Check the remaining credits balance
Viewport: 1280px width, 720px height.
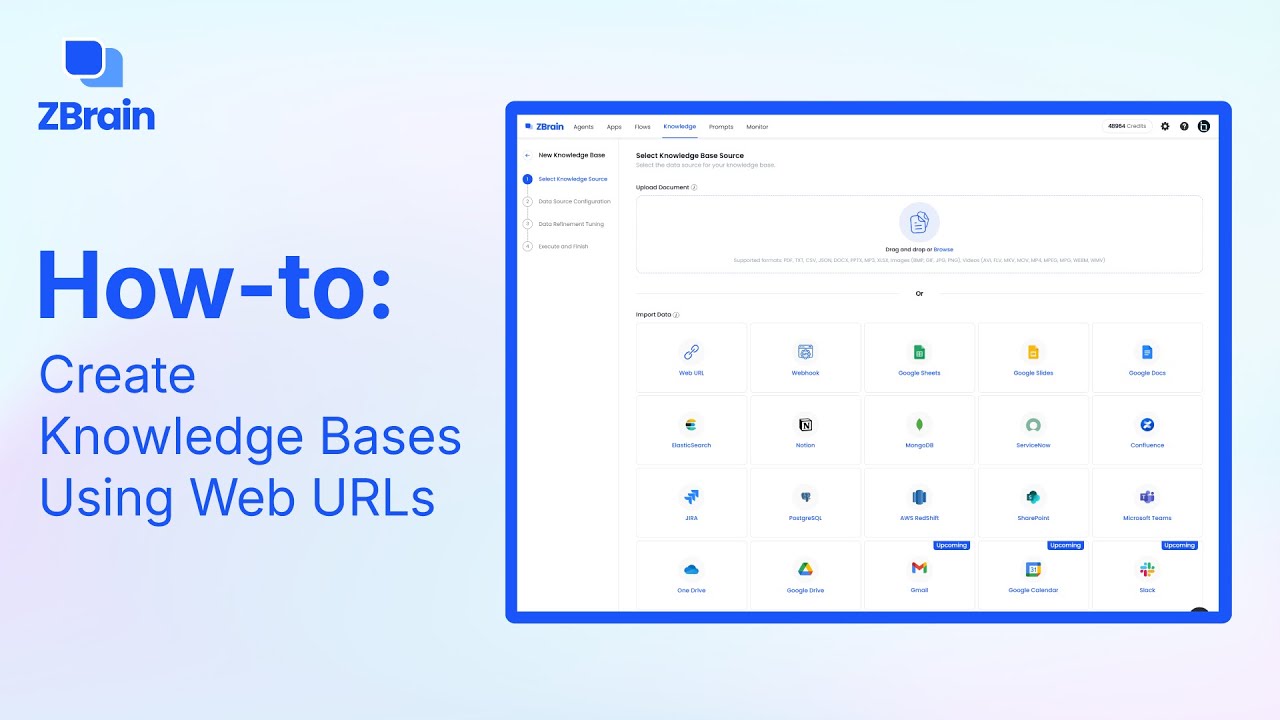tap(1126, 126)
